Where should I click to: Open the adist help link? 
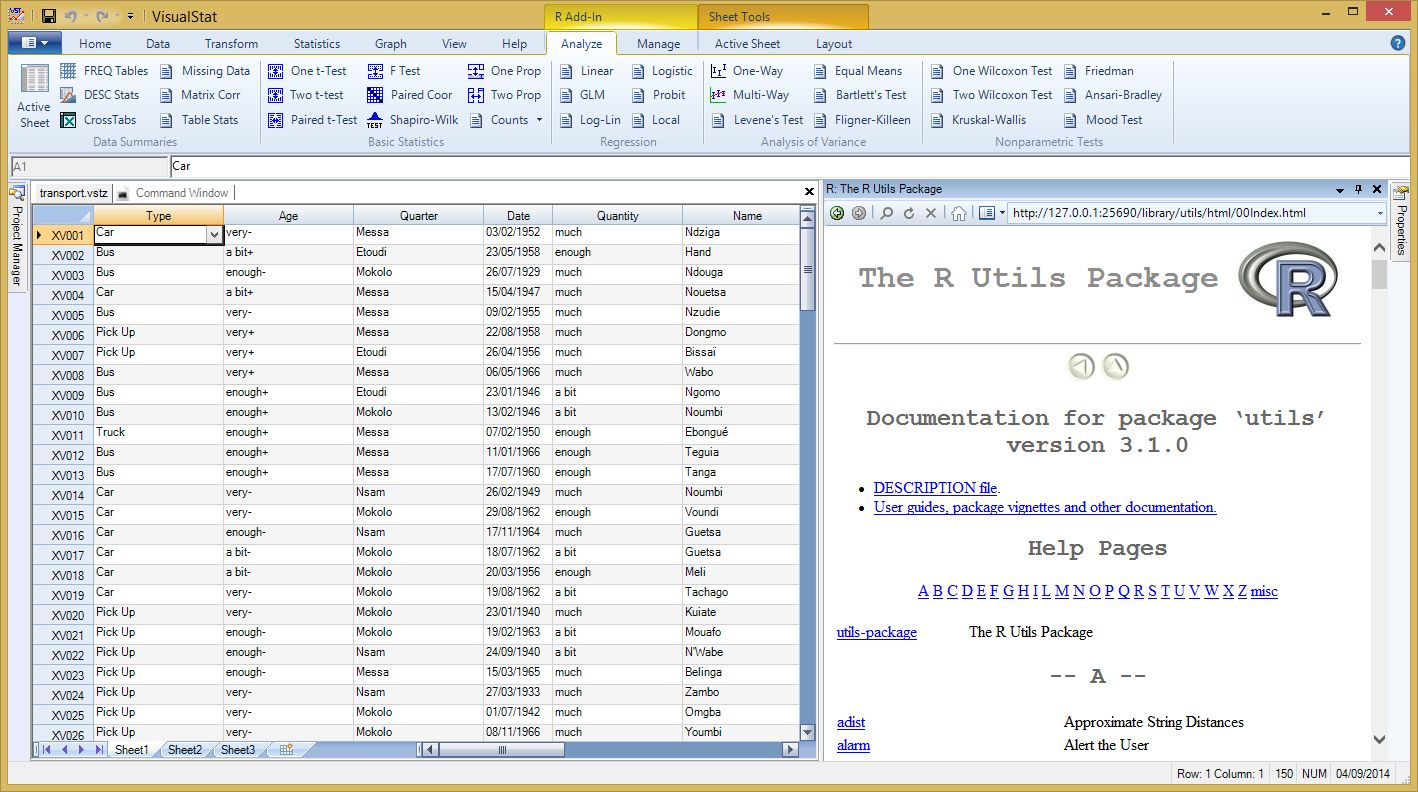[851, 722]
